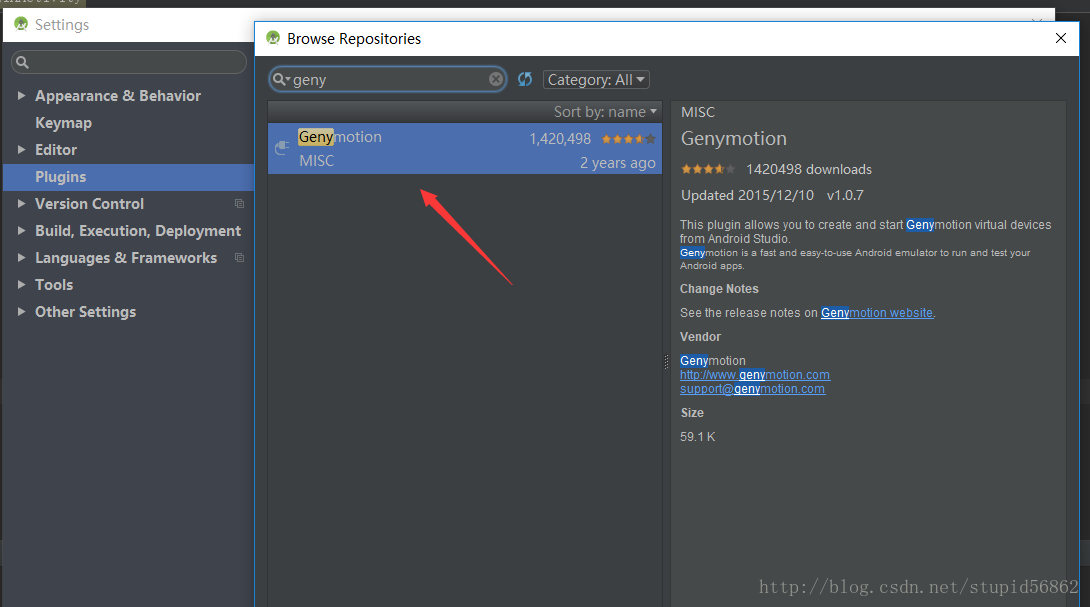The image size is (1090, 607).
Task: Click Android Studio icon in Settings title
Action: tap(21, 24)
